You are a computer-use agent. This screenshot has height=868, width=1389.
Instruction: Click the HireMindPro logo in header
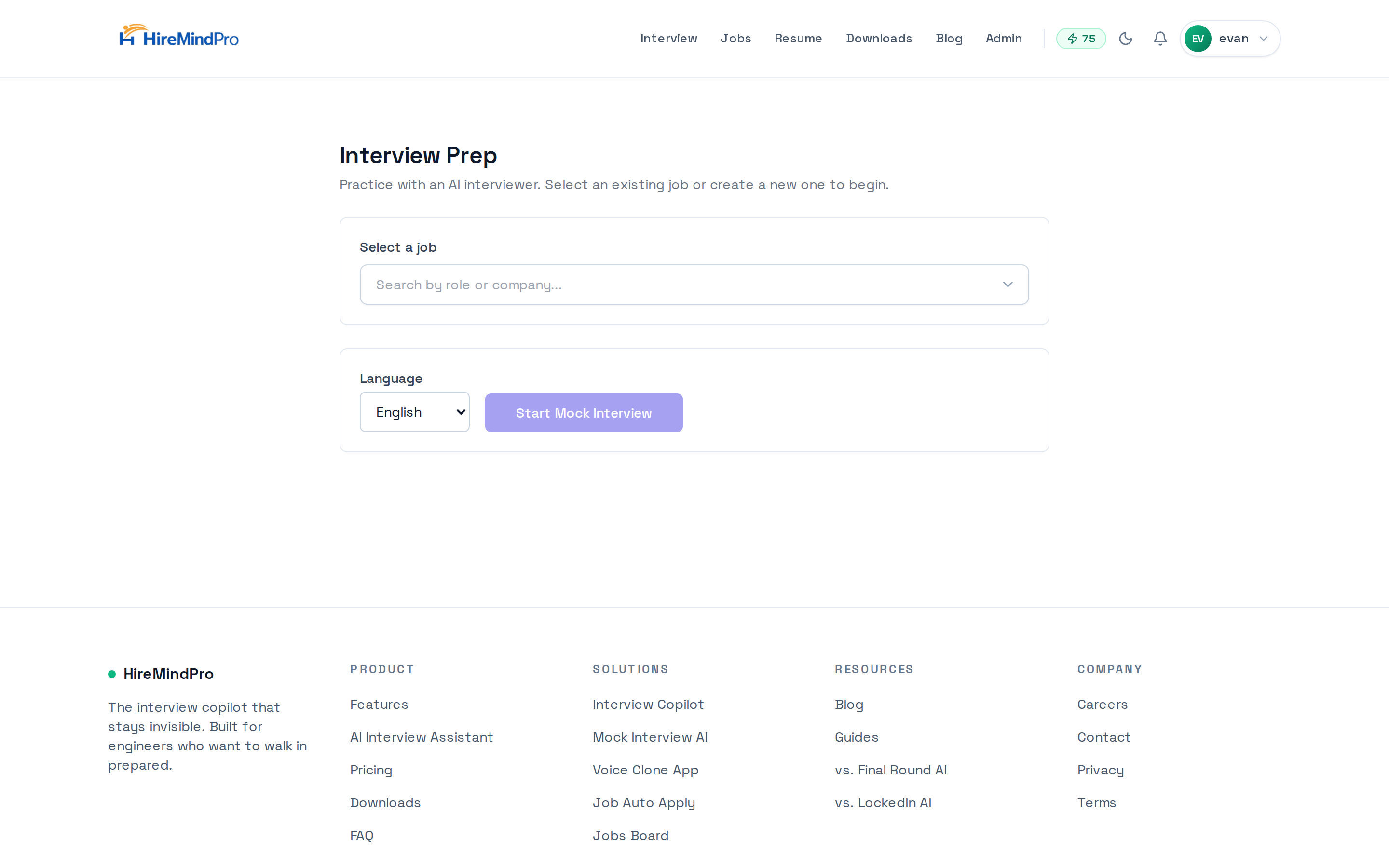tap(178, 36)
